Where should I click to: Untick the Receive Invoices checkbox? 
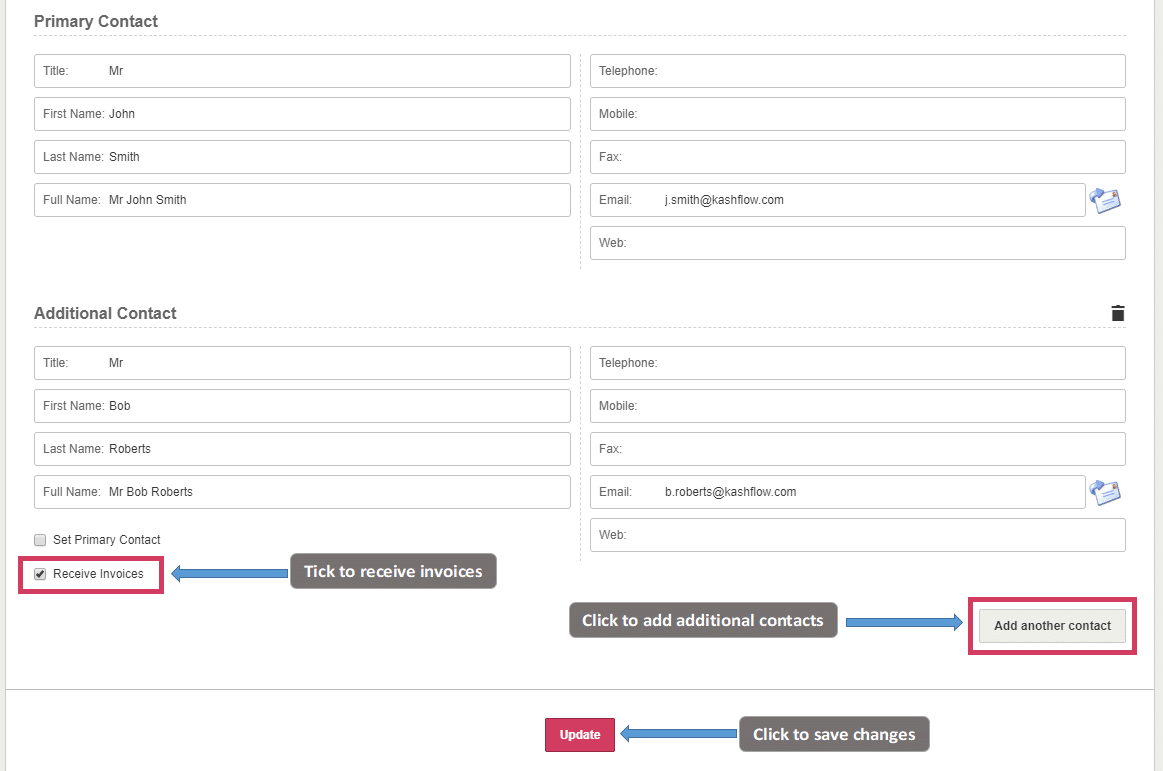[41, 574]
